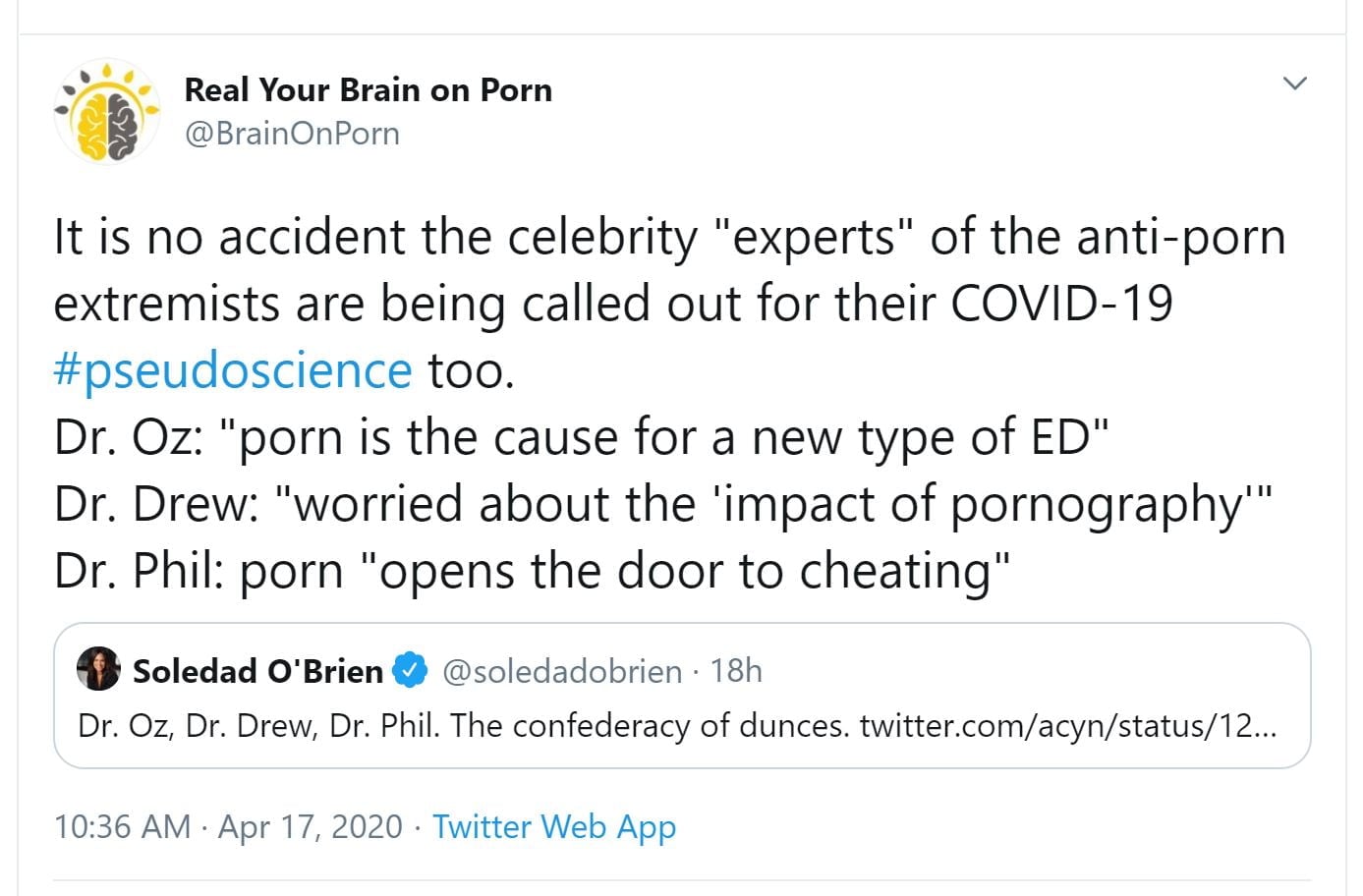Image resolution: width=1363 pixels, height=896 pixels.
Task: Open the 10:36 AM tweet timestamp
Action: tap(122, 827)
